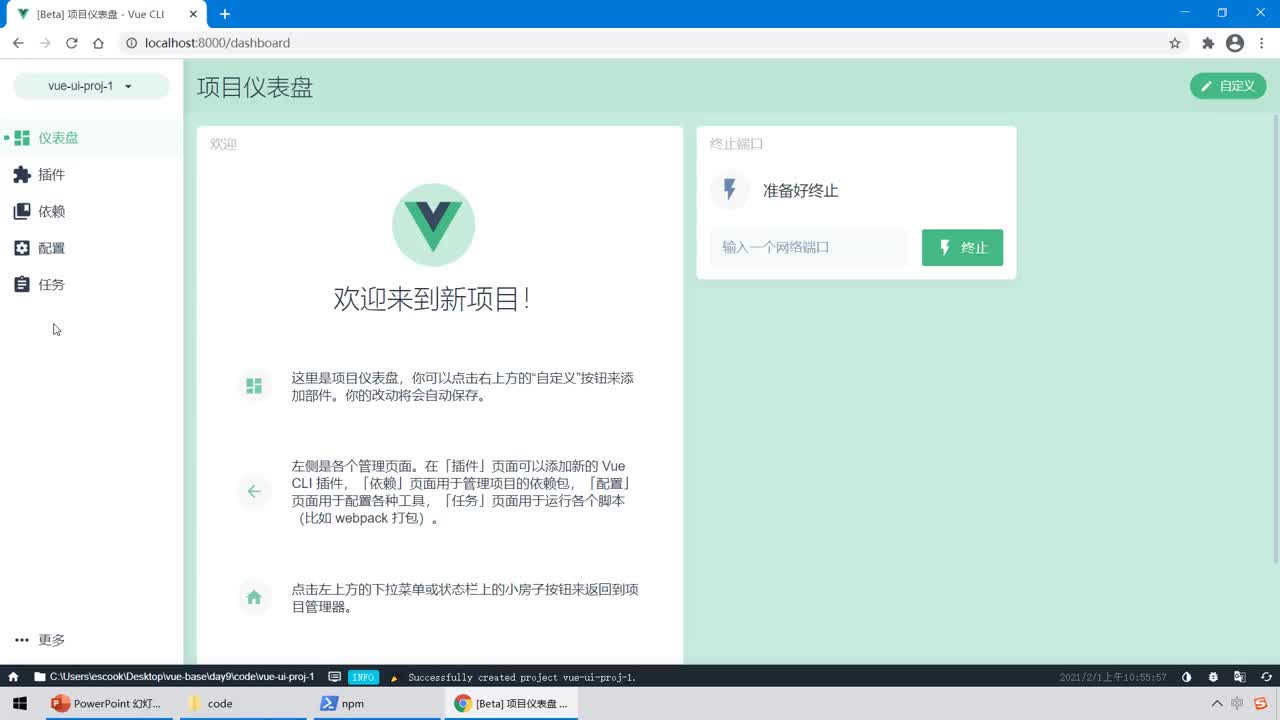Open the Chrome extensions puzzle icon

pyautogui.click(x=1208, y=43)
